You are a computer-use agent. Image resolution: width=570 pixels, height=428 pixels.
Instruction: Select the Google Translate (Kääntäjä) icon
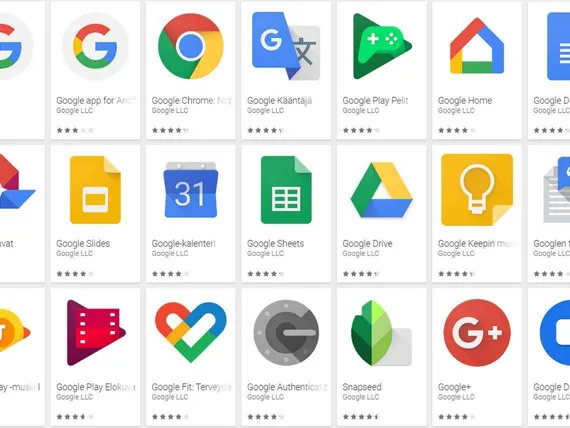286,46
